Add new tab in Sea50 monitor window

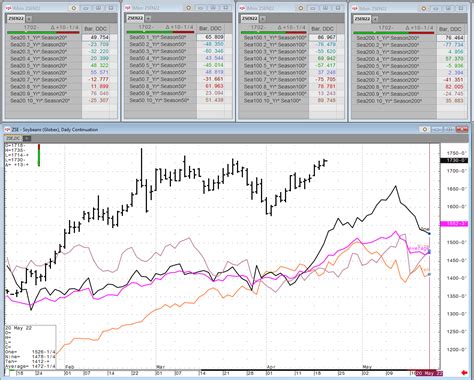click(148, 18)
